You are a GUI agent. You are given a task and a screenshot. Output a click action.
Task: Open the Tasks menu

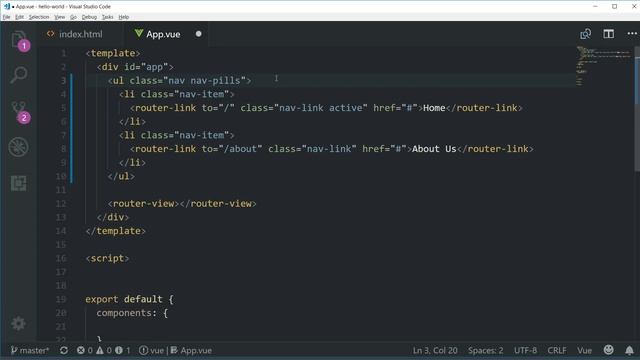[x=107, y=17]
